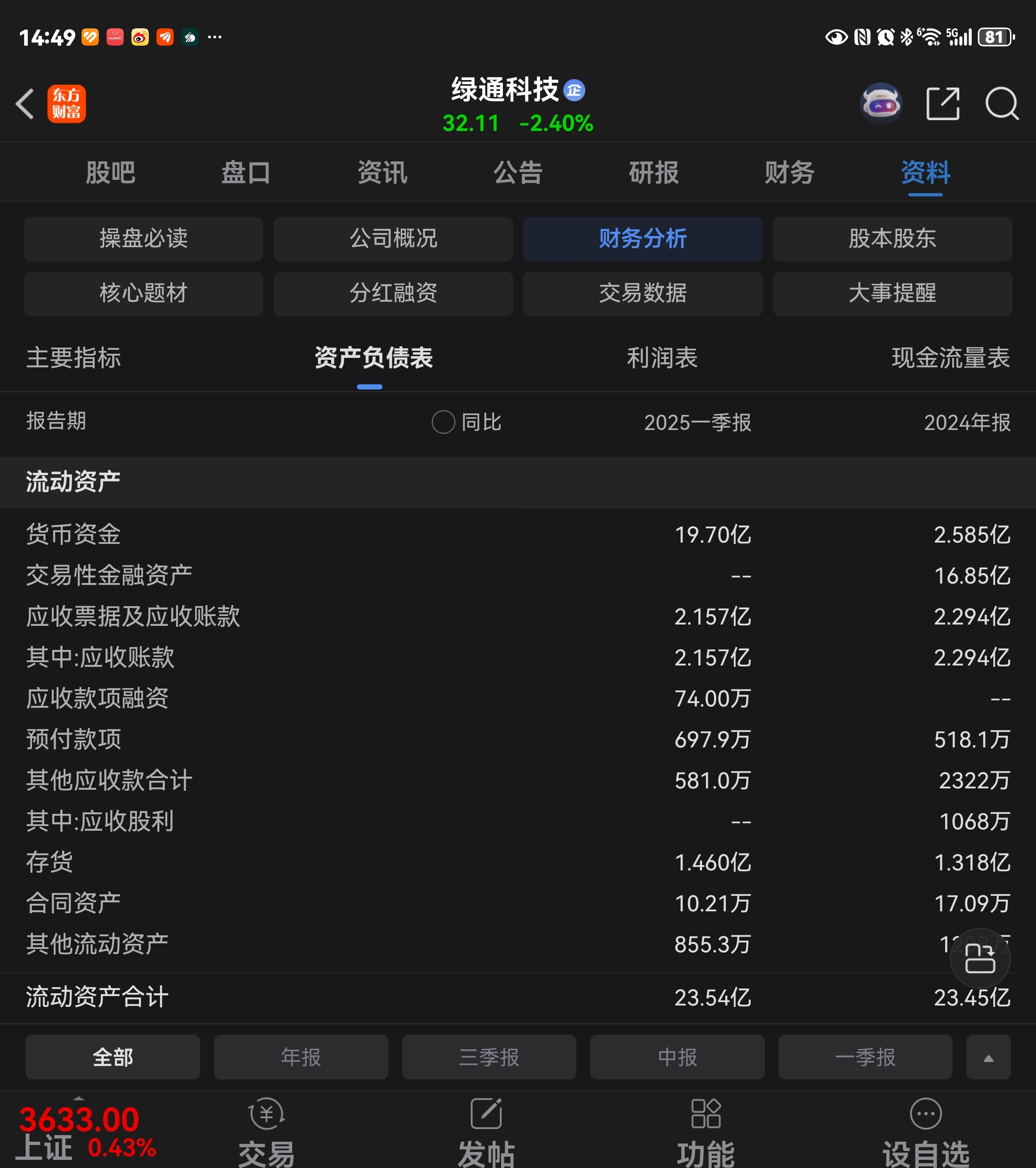
Task: Tap the 应收票据及应收账款 row label
Action: coord(133,616)
